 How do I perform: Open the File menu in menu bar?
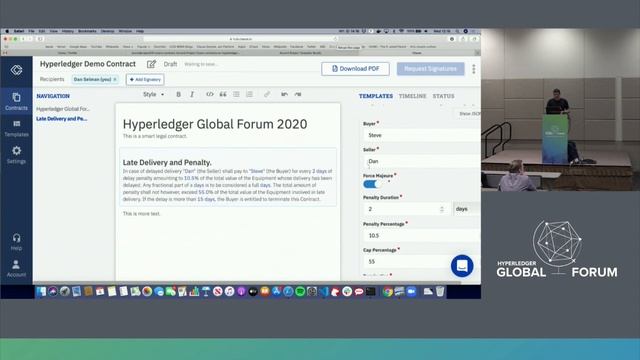(31, 31)
